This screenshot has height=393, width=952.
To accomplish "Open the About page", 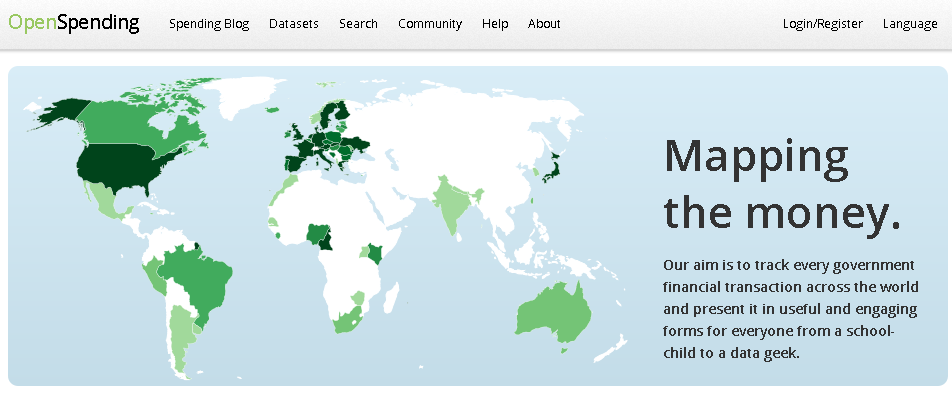I will coord(544,24).
